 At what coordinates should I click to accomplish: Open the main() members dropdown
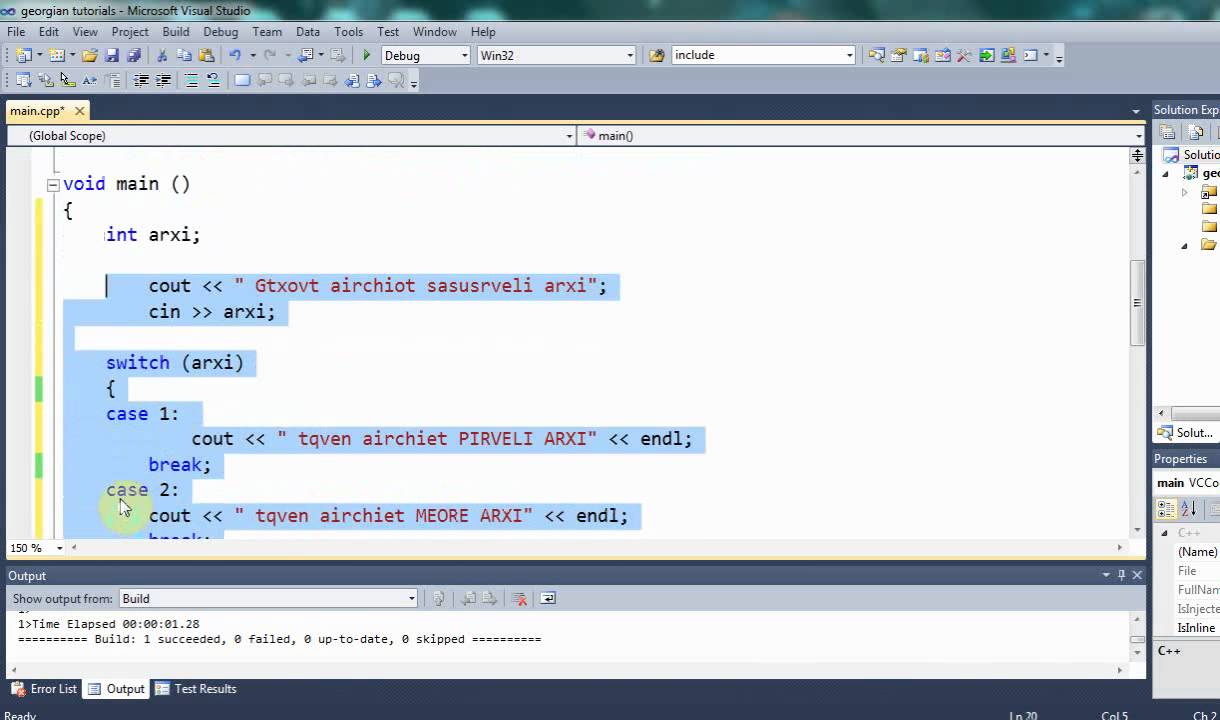[1138, 136]
